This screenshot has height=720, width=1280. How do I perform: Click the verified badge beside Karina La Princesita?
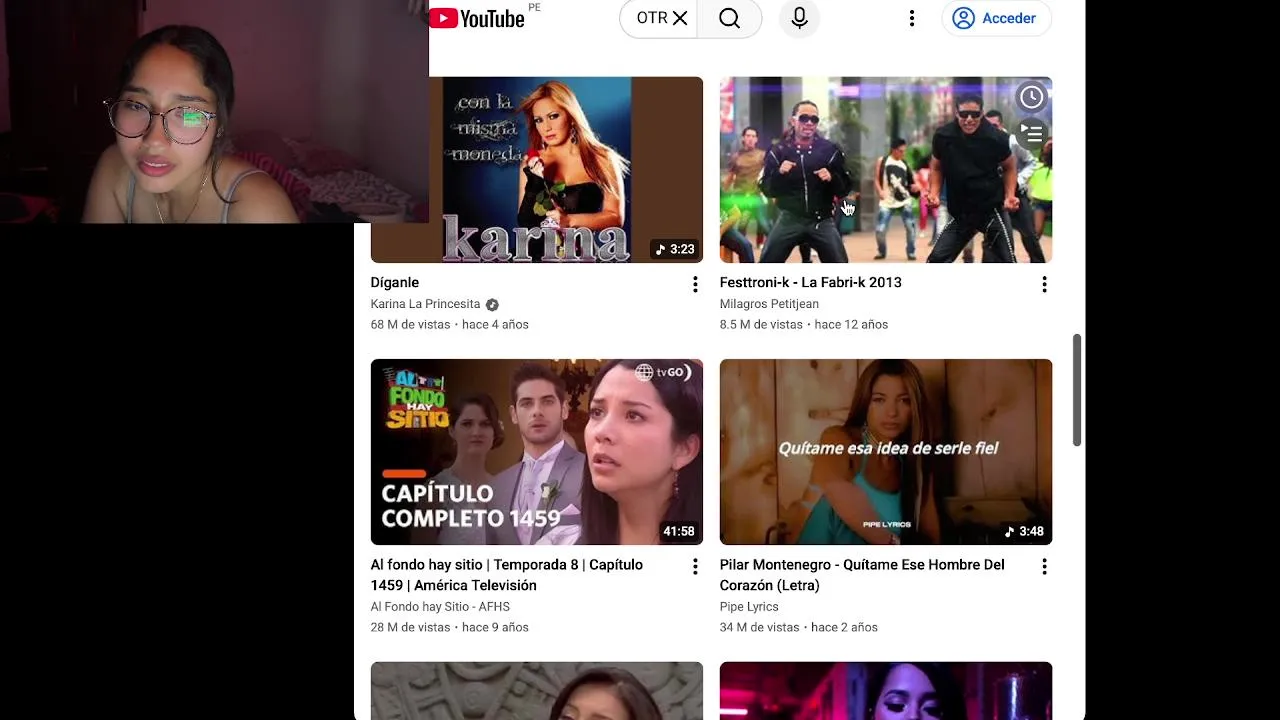pos(492,305)
